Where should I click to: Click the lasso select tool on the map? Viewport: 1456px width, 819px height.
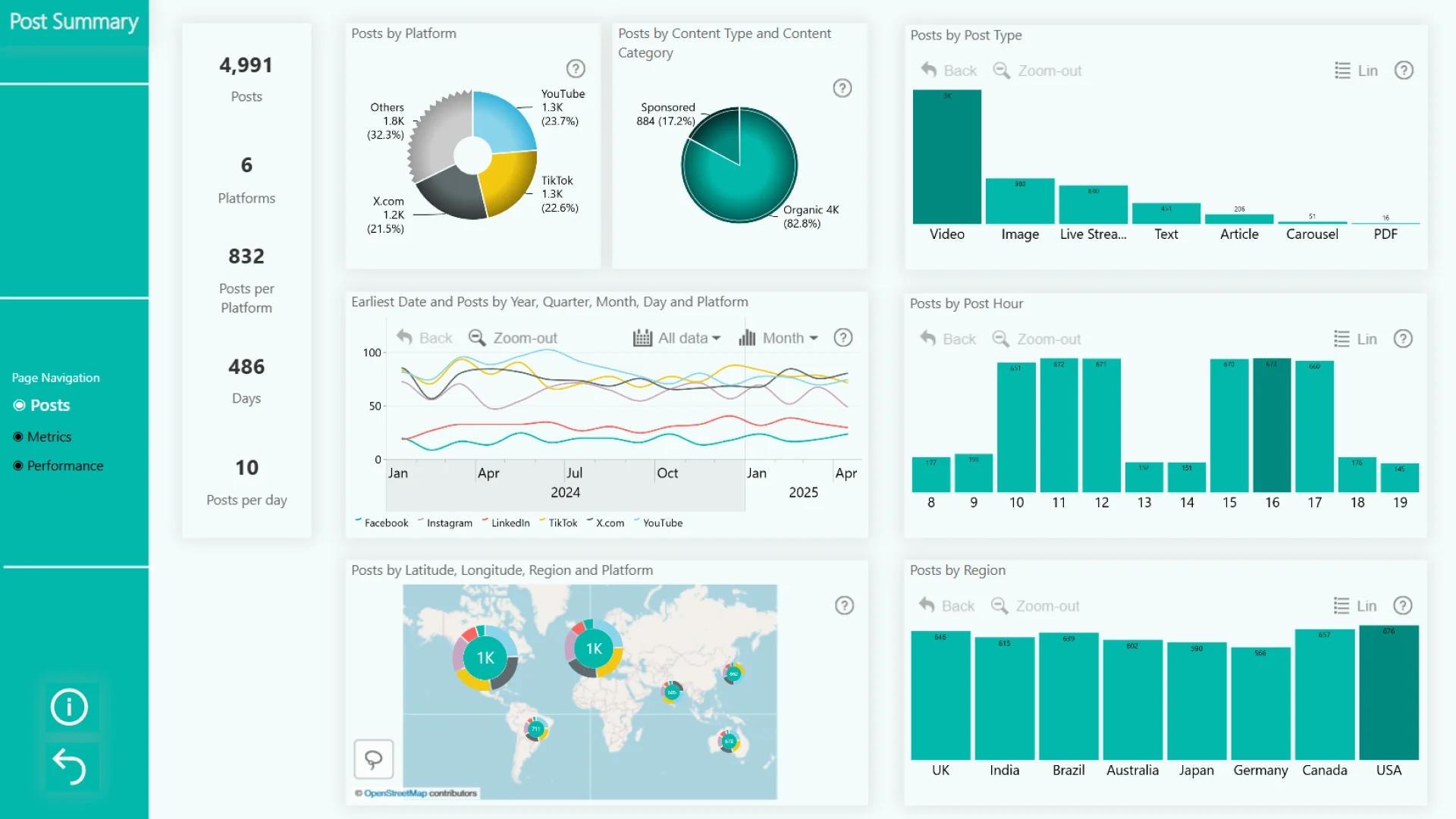coord(374,759)
